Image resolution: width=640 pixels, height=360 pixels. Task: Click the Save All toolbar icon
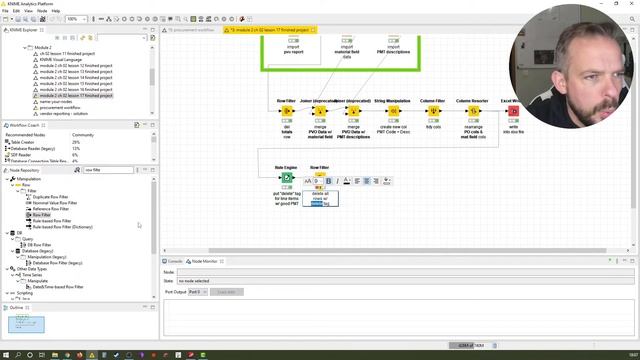(33, 19)
